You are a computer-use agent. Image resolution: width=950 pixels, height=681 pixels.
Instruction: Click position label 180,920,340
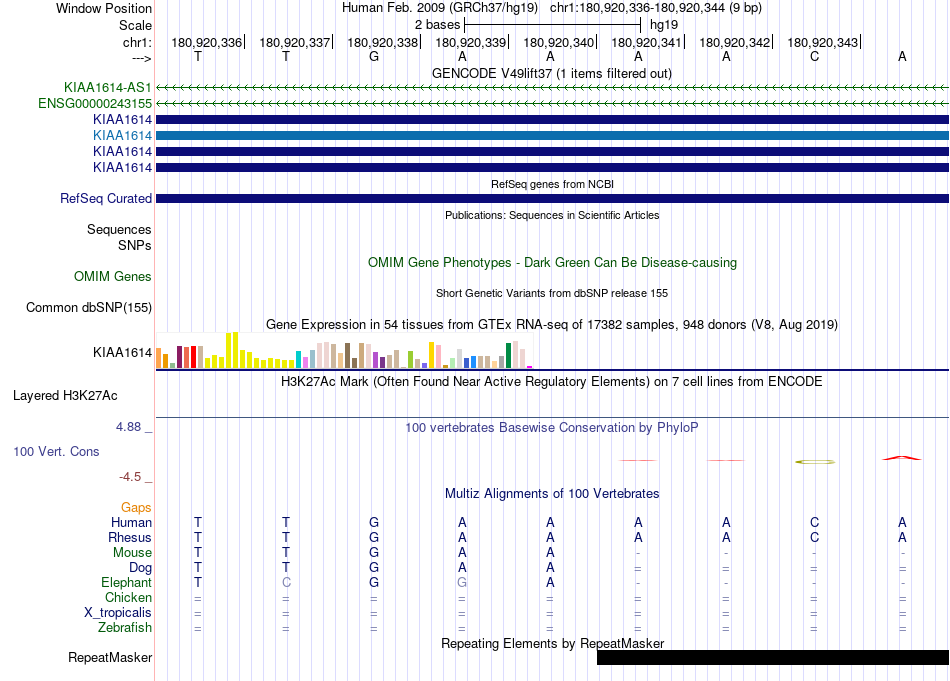tap(559, 42)
